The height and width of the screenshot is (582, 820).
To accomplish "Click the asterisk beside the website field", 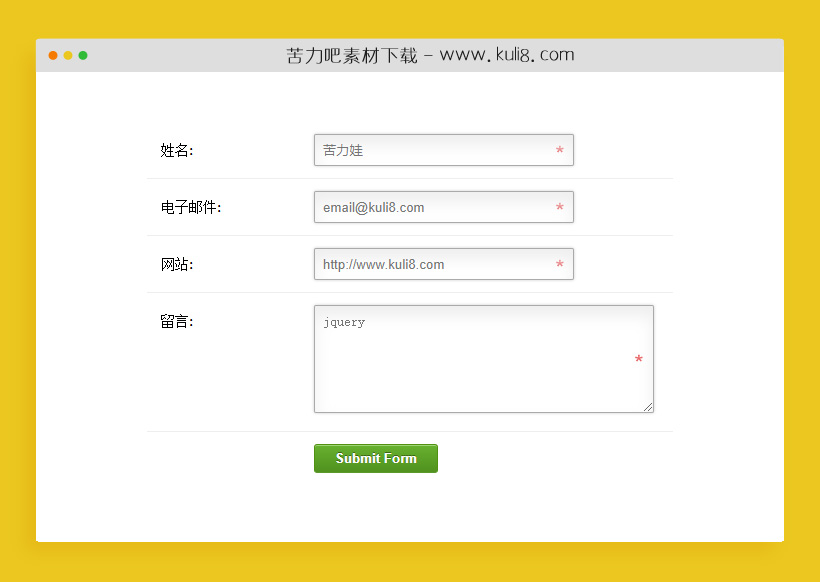I will pyautogui.click(x=560, y=265).
